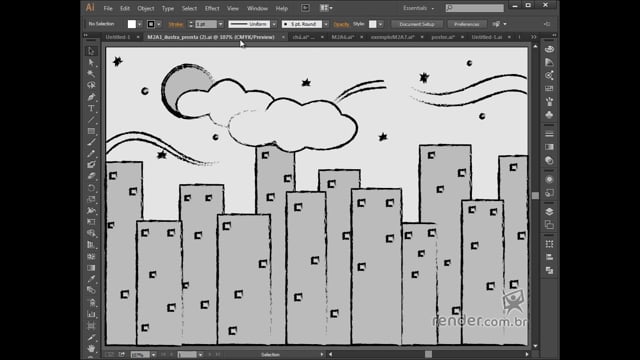
Task: Select the Eyedropper tool
Action: coord(91,279)
